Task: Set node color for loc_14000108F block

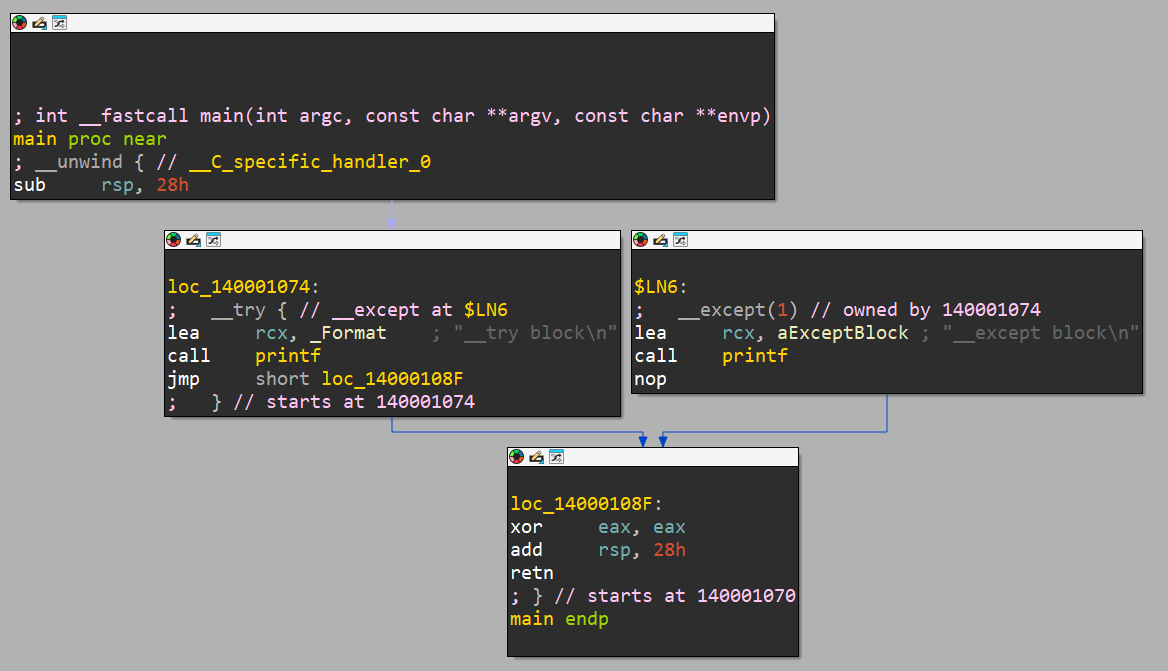Action: (517, 457)
